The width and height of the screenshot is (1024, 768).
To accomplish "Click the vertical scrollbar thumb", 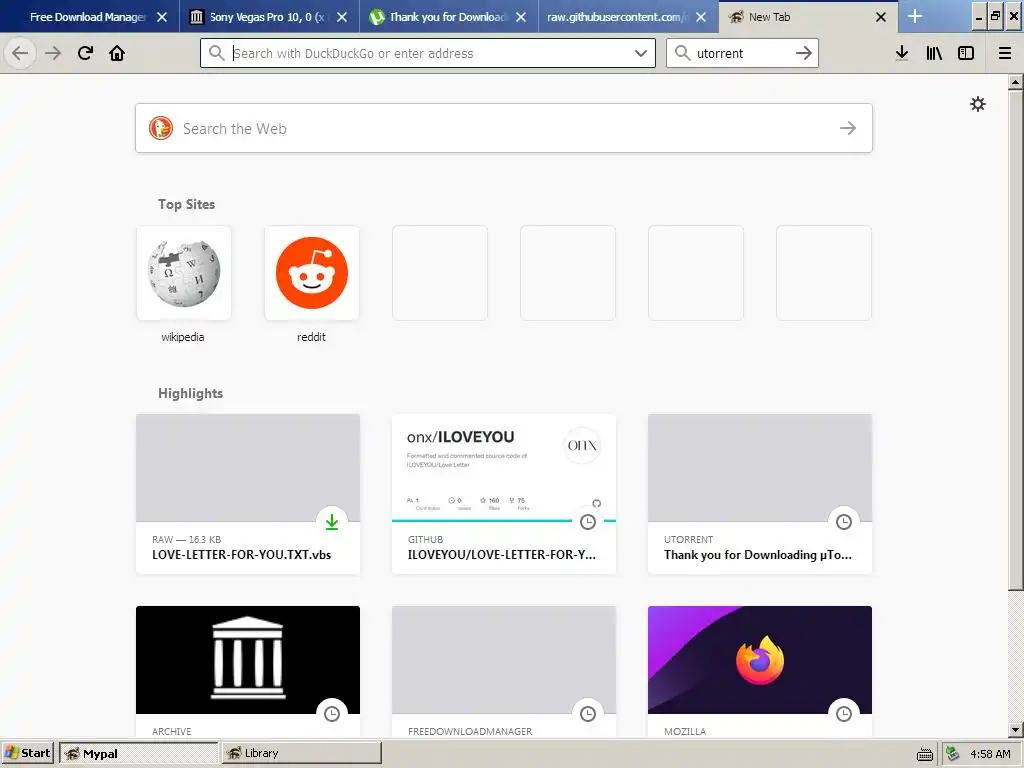I will tap(1015, 340).
